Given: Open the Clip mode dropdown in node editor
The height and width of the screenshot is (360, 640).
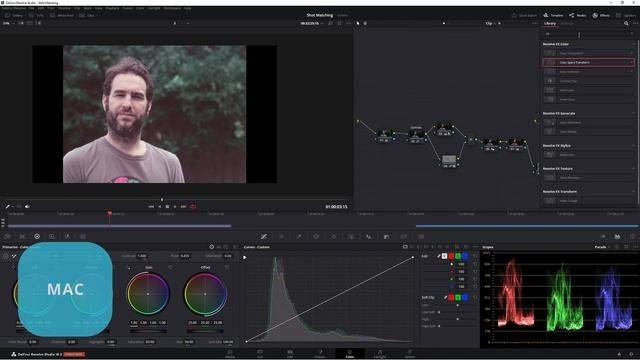Looking at the screenshot, I should click(x=491, y=23).
